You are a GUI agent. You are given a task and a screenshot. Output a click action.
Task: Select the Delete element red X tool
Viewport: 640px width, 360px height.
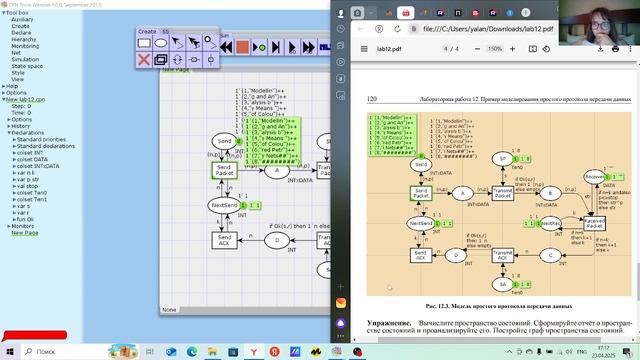coord(144,60)
